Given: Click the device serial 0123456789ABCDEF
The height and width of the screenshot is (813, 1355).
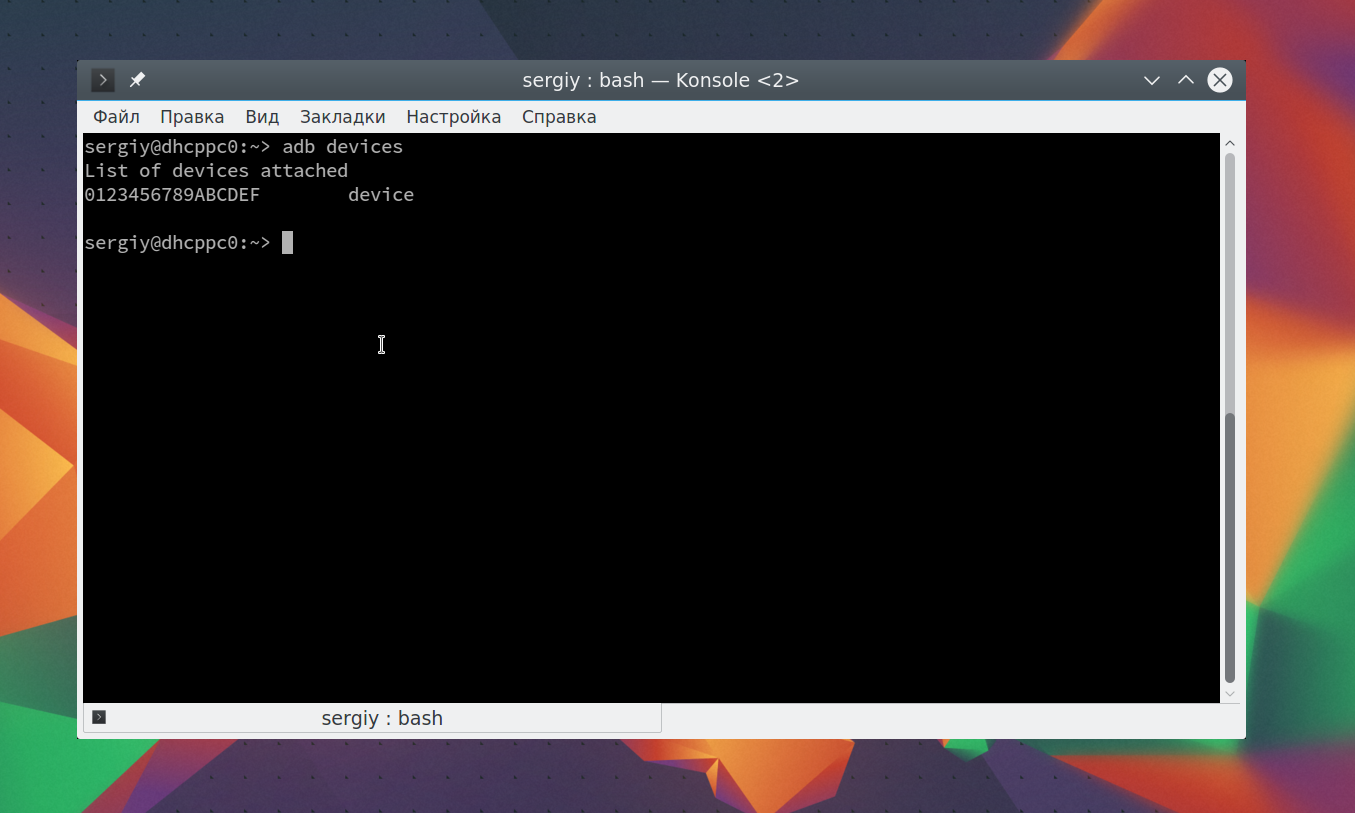Looking at the screenshot, I should point(172,195).
